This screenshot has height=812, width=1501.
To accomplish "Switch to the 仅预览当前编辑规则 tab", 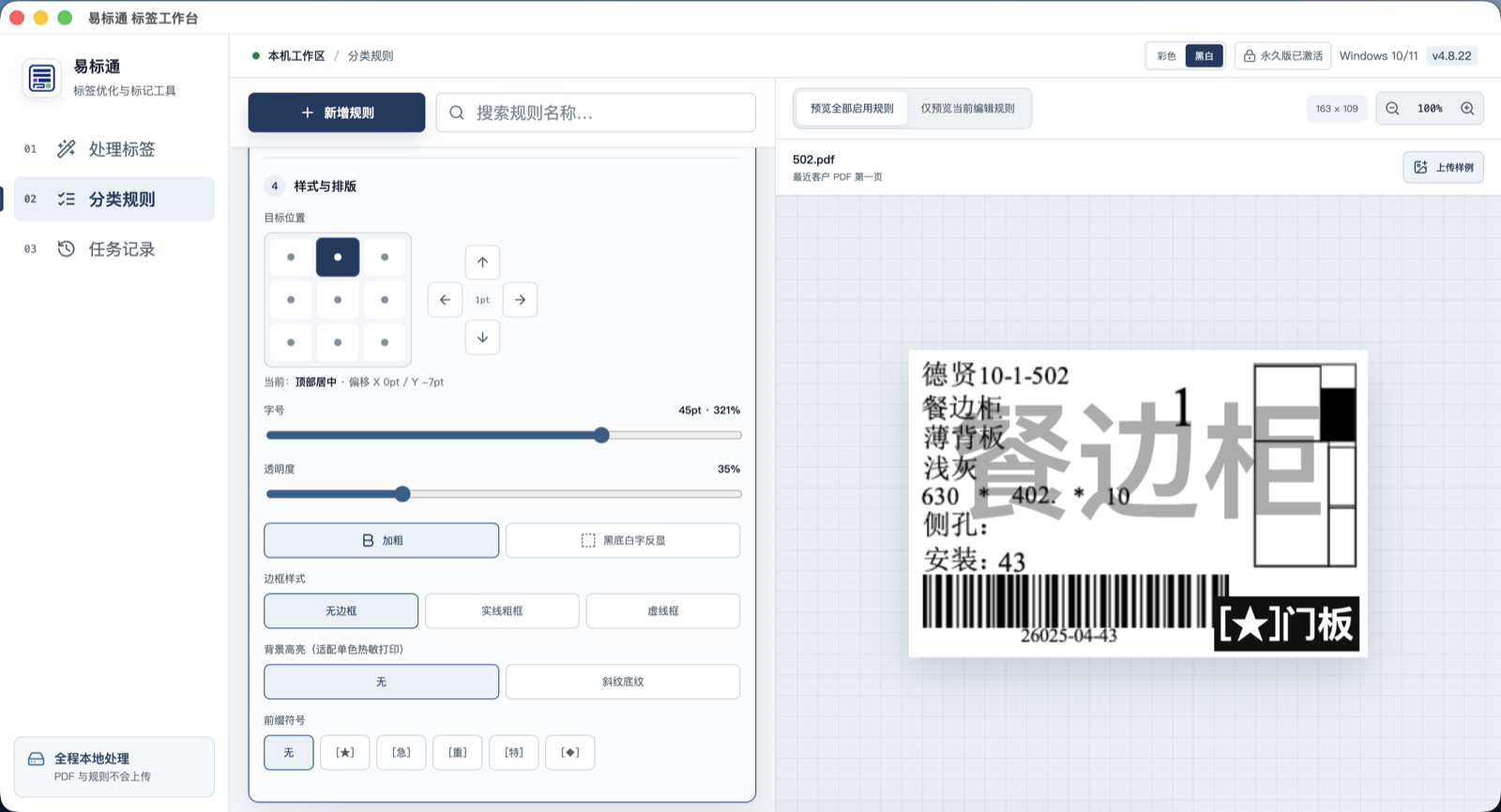I will point(967,109).
